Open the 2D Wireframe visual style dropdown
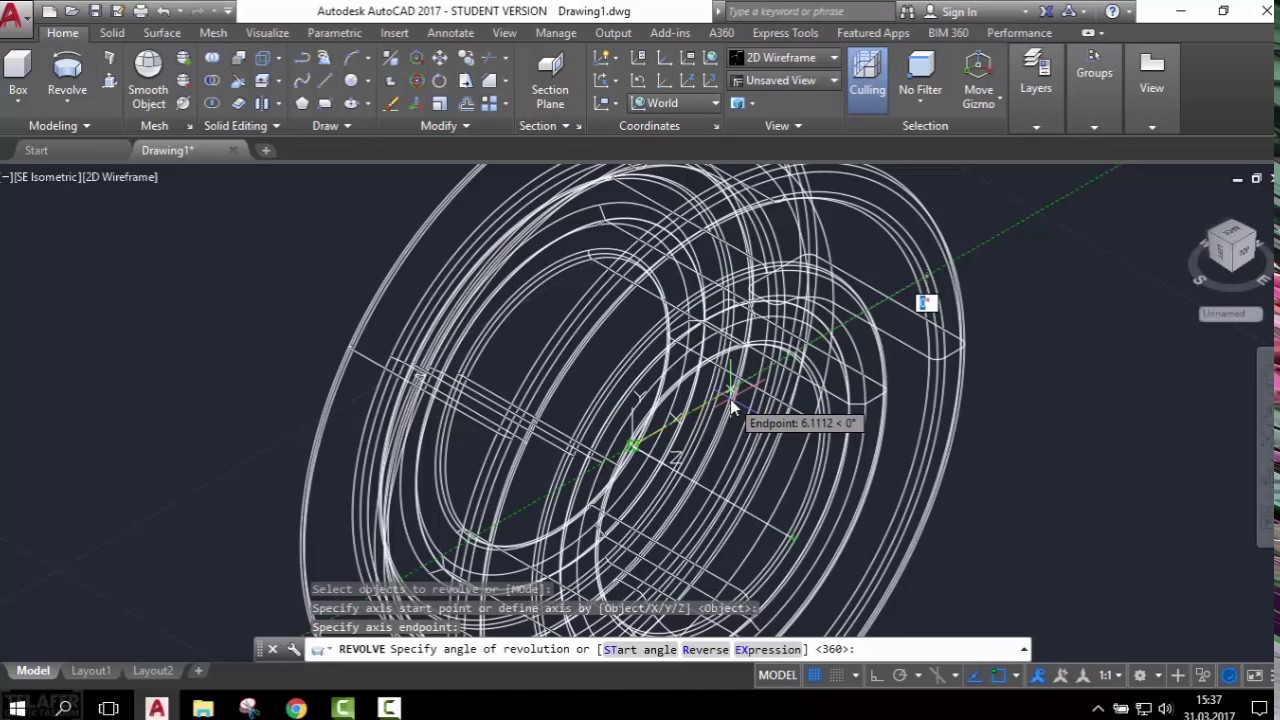1280x720 pixels. pos(785,58)
